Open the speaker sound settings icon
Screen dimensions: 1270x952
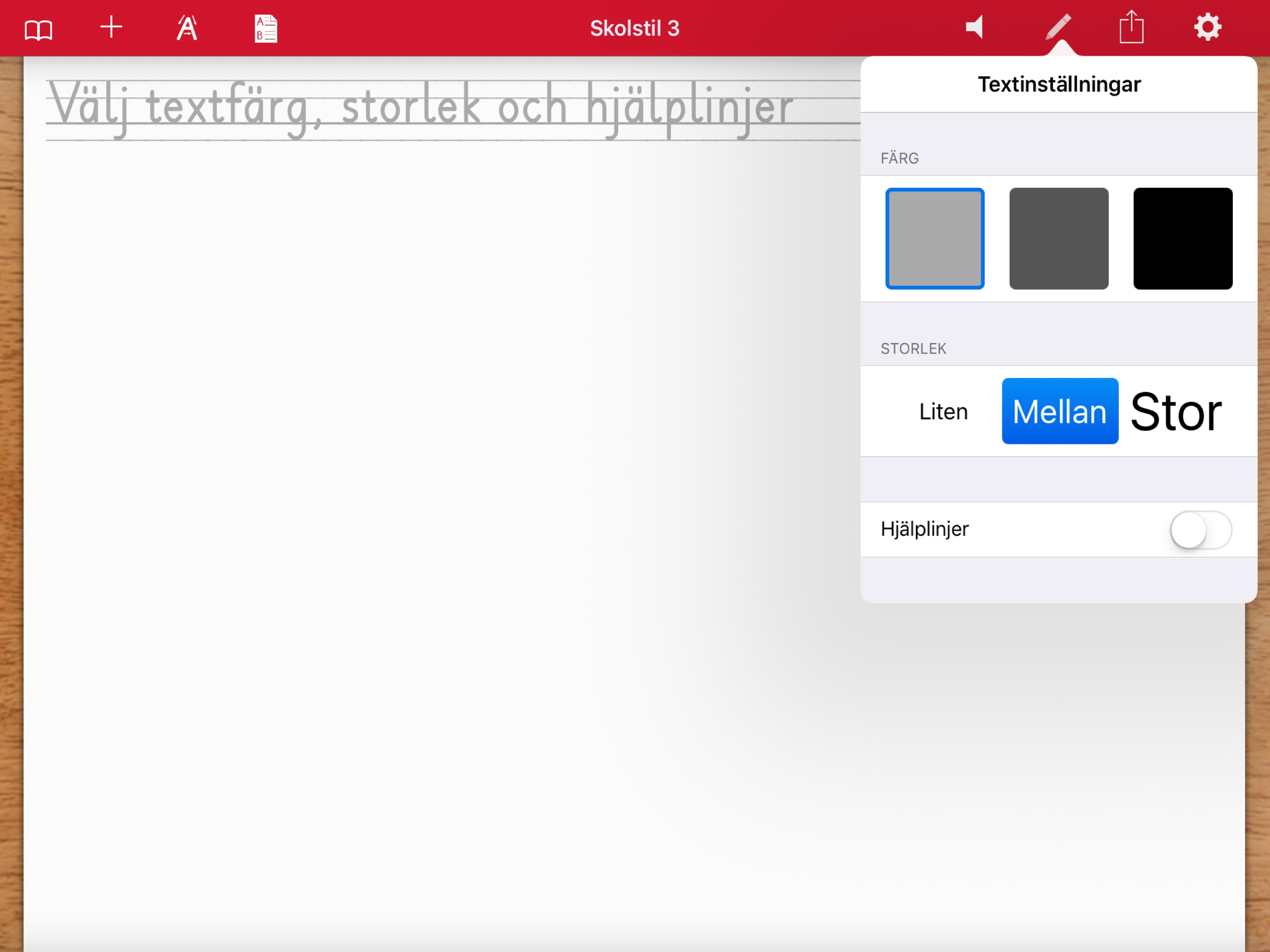(975, 27)
